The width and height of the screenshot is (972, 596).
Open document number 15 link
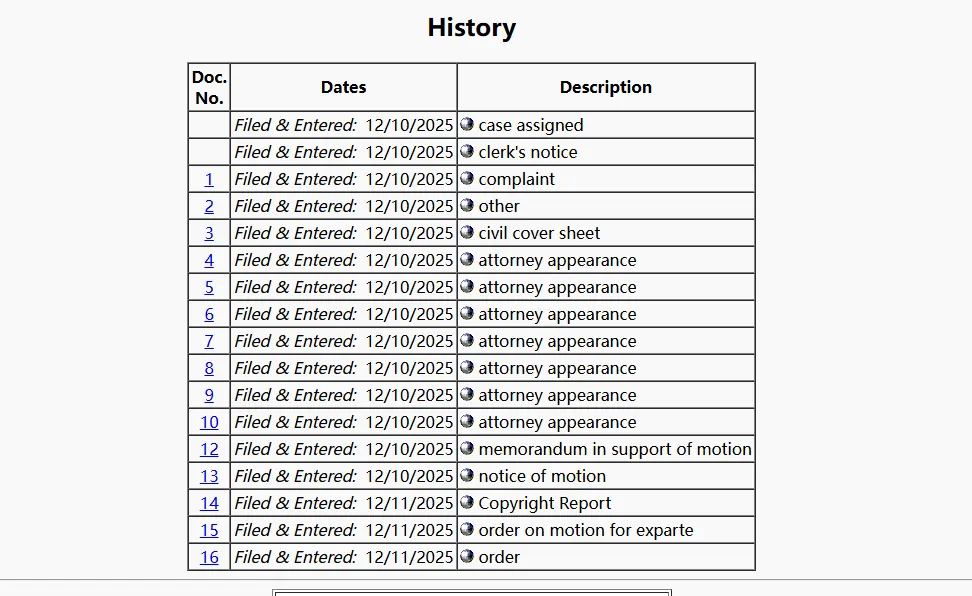point(209,531)
